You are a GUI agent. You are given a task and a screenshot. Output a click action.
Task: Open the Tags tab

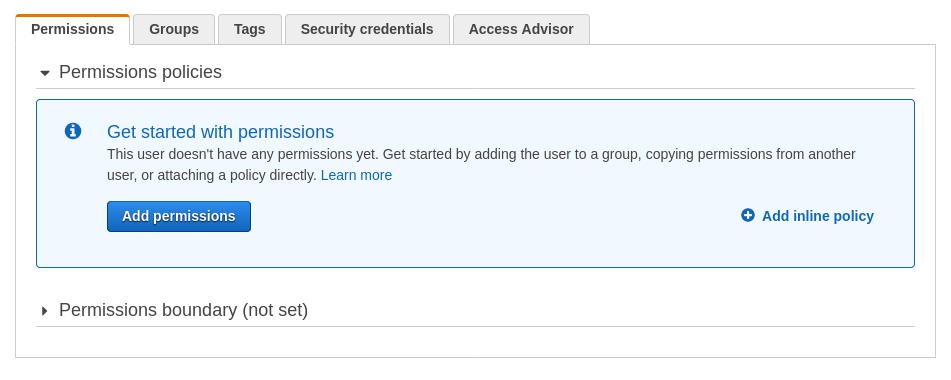(250, 29)
